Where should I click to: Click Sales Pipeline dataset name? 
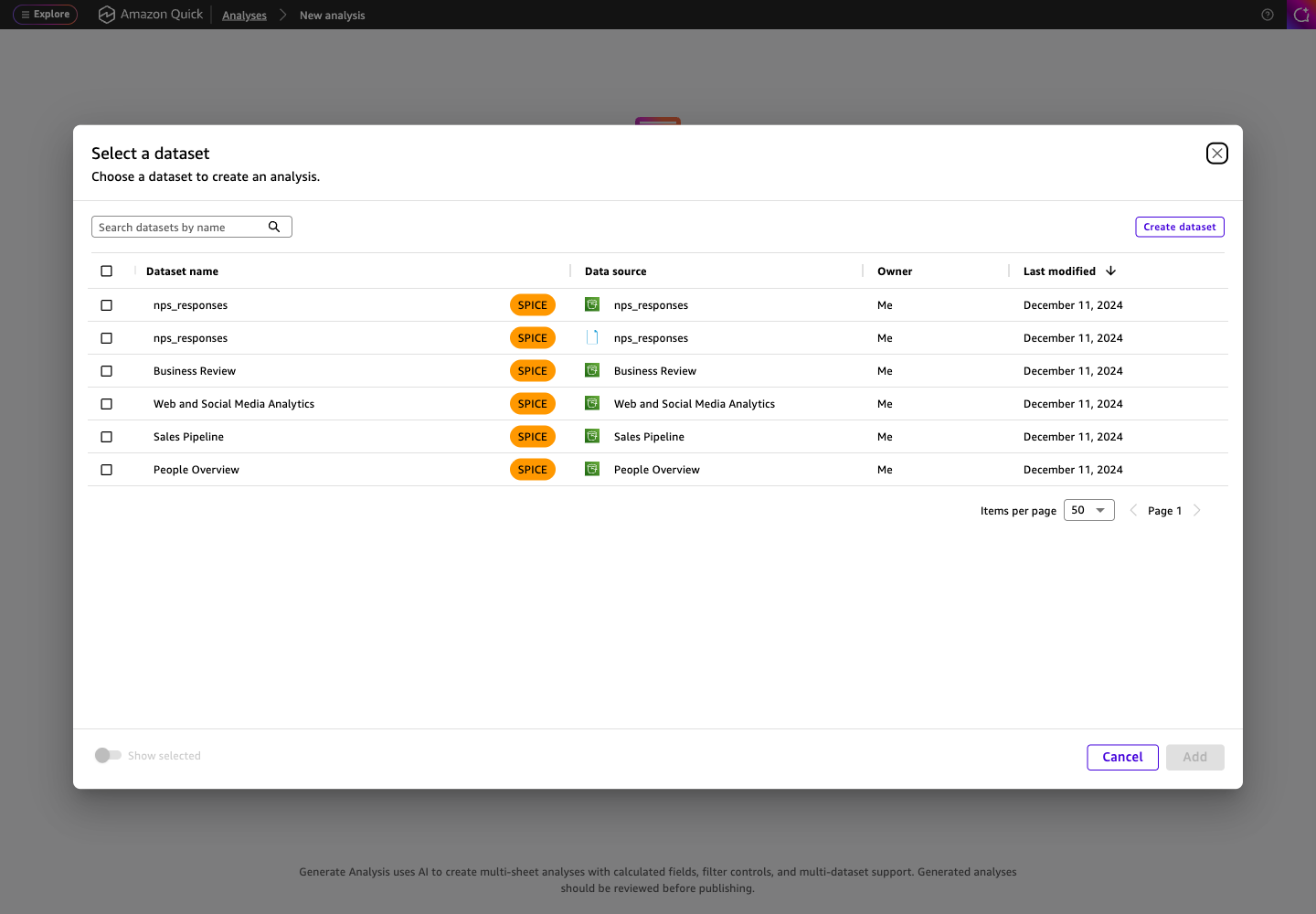pos(188,437)
